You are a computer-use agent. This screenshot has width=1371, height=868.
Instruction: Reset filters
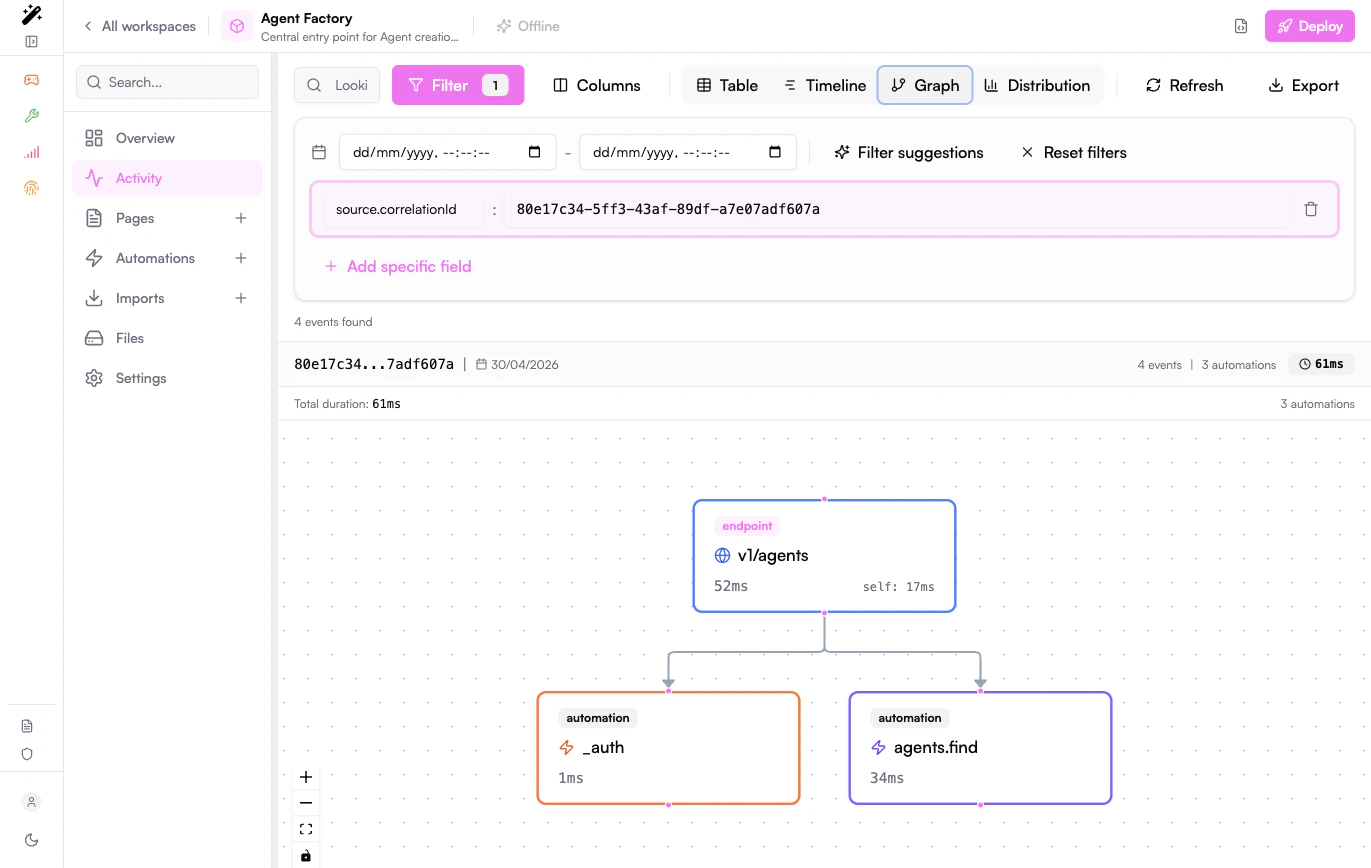pyautogui.click(x=1073, y=152)
